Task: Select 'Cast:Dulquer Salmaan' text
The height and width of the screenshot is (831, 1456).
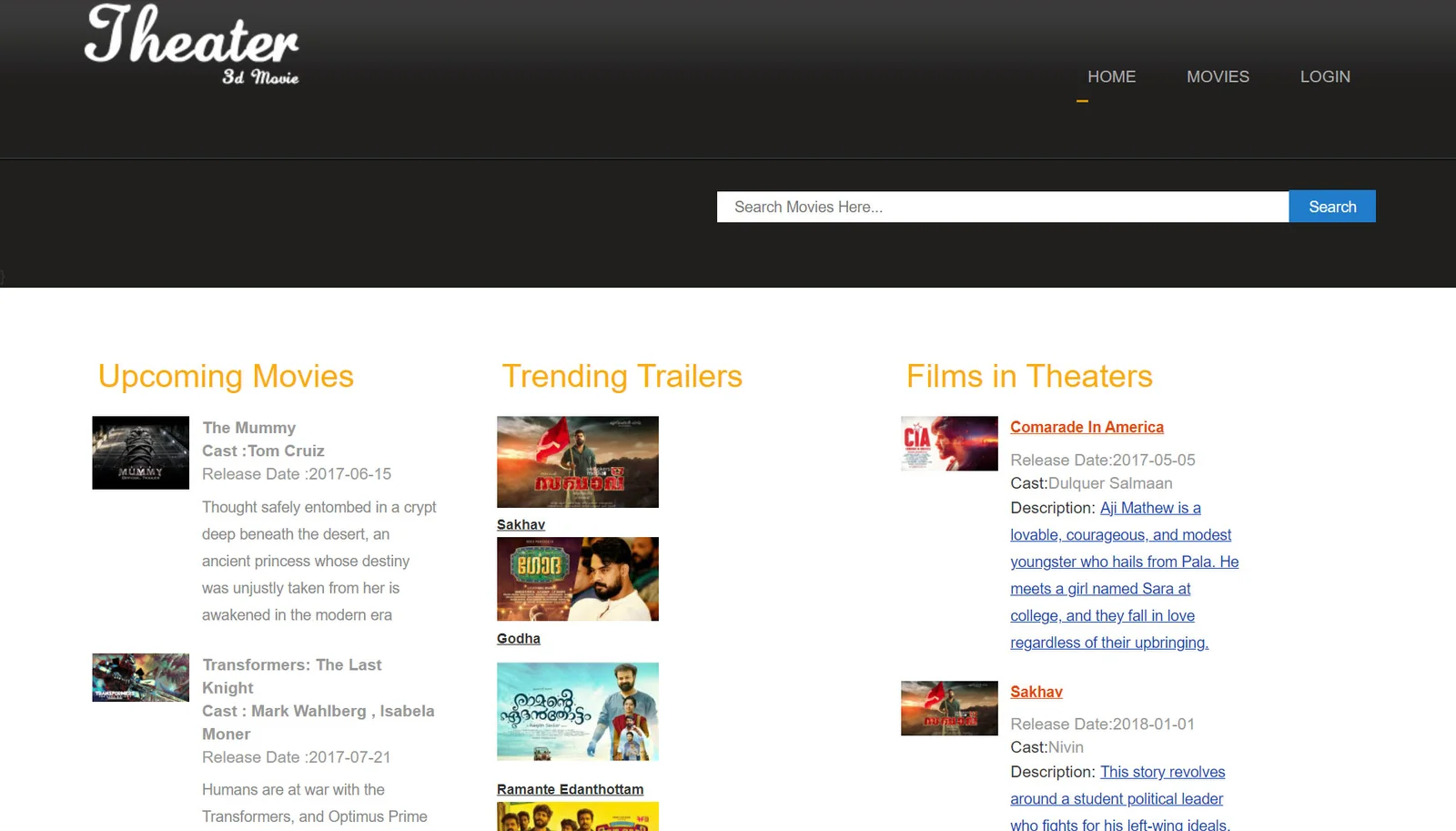Action: (x=1091, y=483)
